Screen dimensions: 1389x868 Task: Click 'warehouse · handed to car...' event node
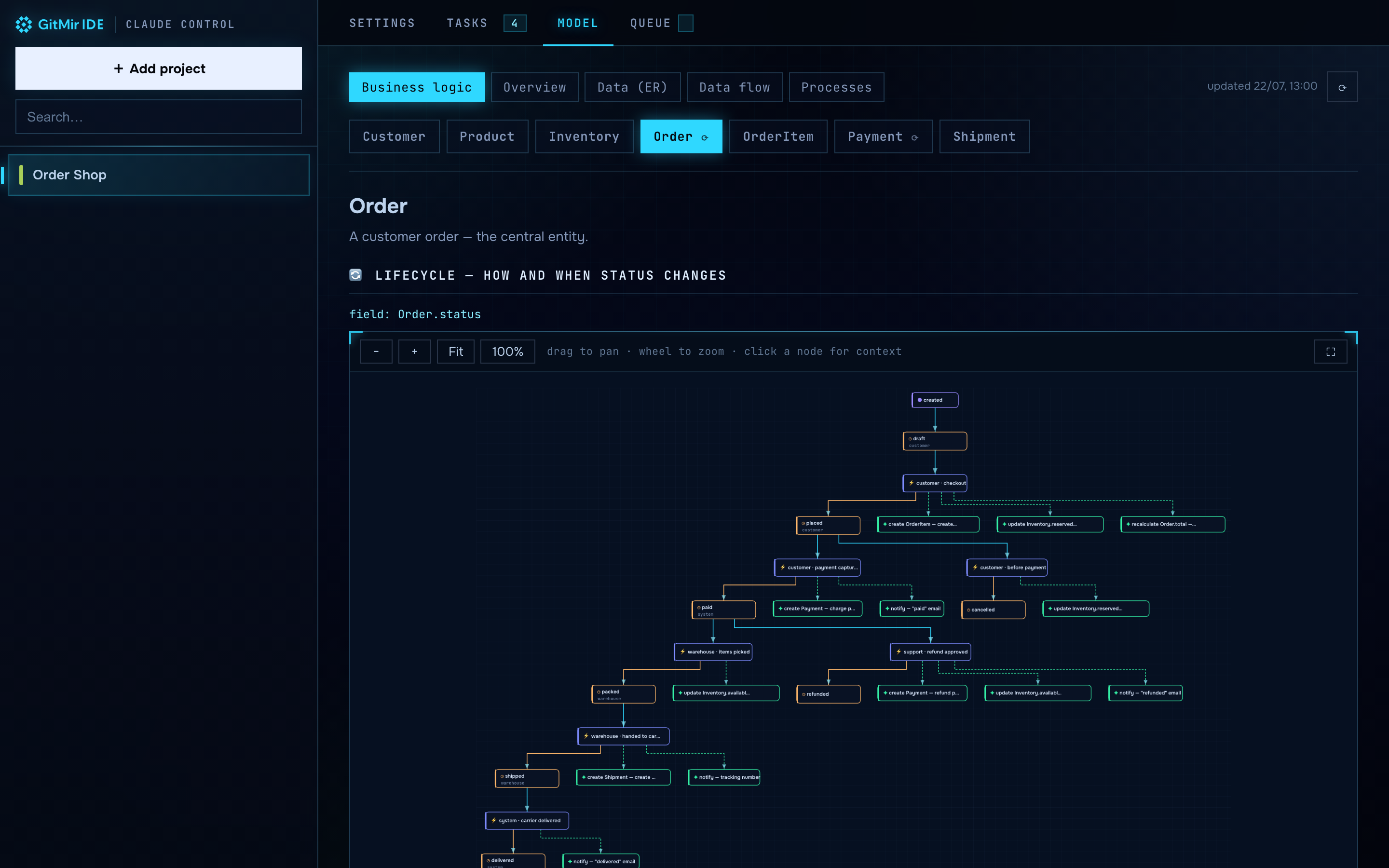point(623,736)
